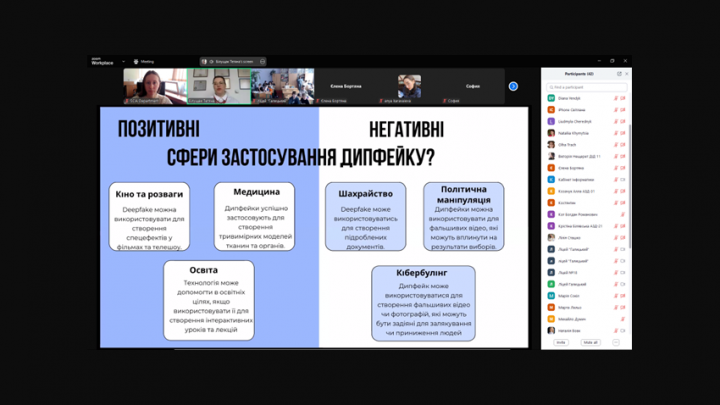Click Natalia's camera-off icon
Image resolution: width=720 pixels, height=405 pixels.
[x=623, y=133]
